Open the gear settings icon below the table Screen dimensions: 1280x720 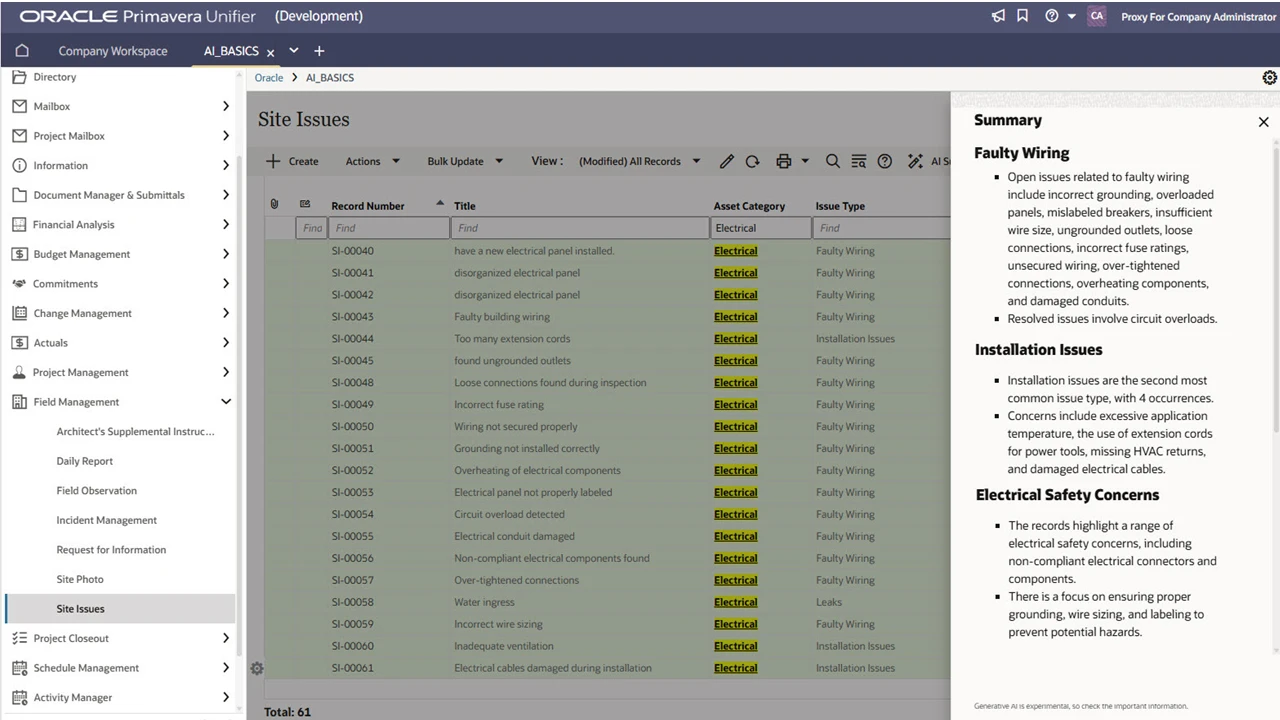[x=257, y=668]
